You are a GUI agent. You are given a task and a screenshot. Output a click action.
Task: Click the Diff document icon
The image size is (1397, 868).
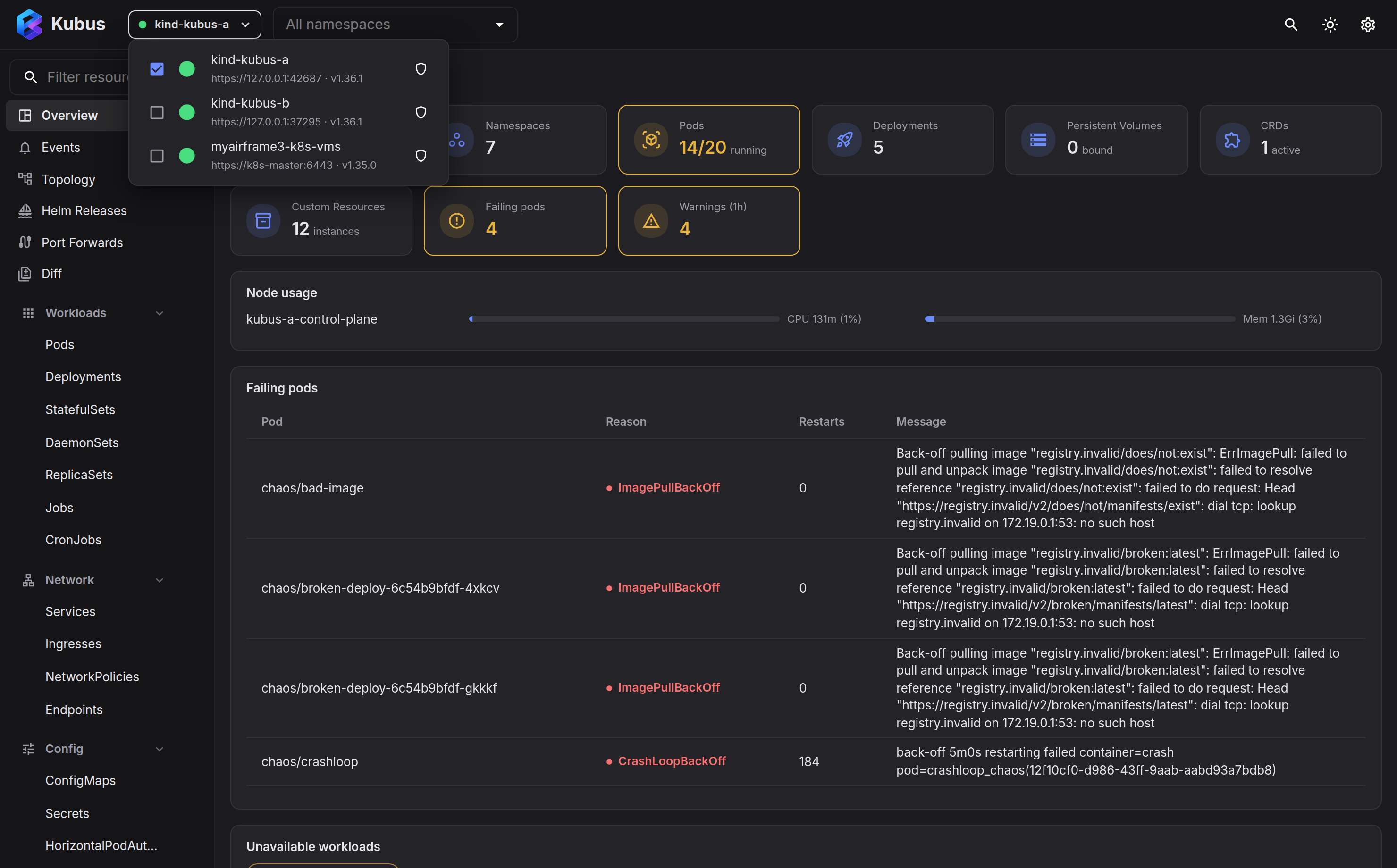tap(25, 274)
